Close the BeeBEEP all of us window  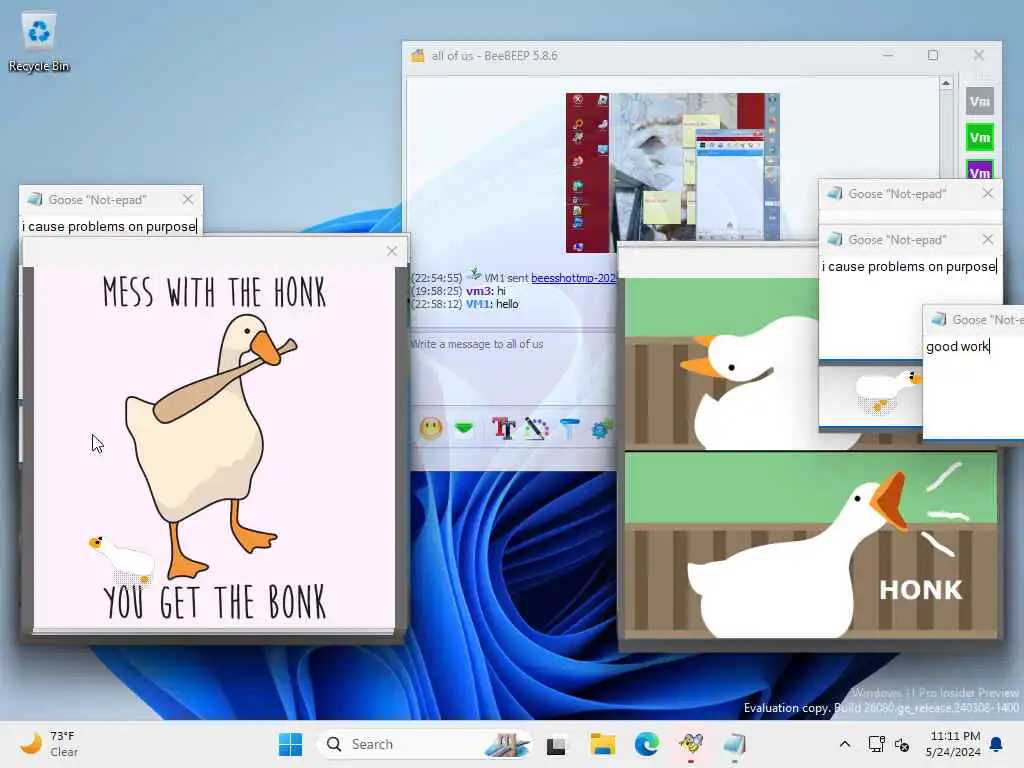pos(979,56)
